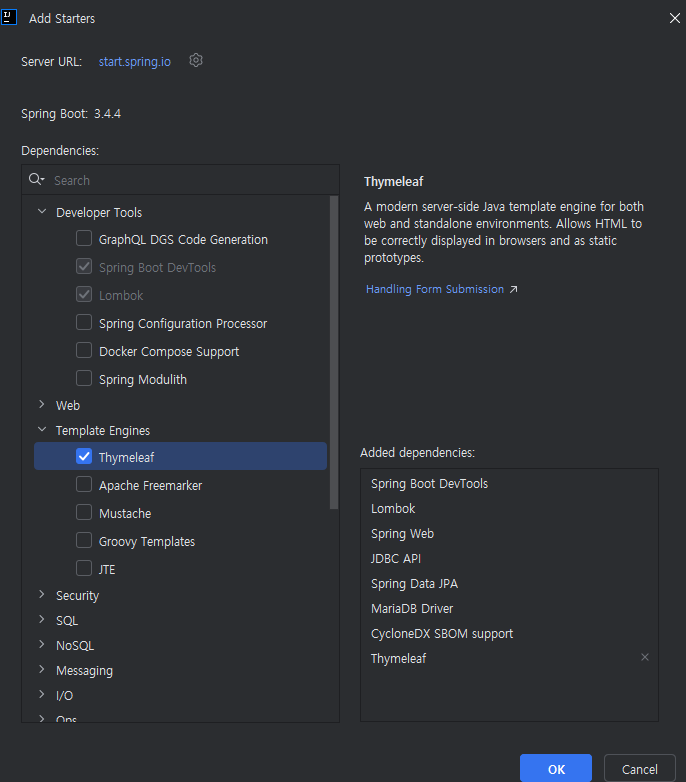This screenshot has width=686, height=782.
Task: Expand the NoSQL category
Action: (42, 644)
